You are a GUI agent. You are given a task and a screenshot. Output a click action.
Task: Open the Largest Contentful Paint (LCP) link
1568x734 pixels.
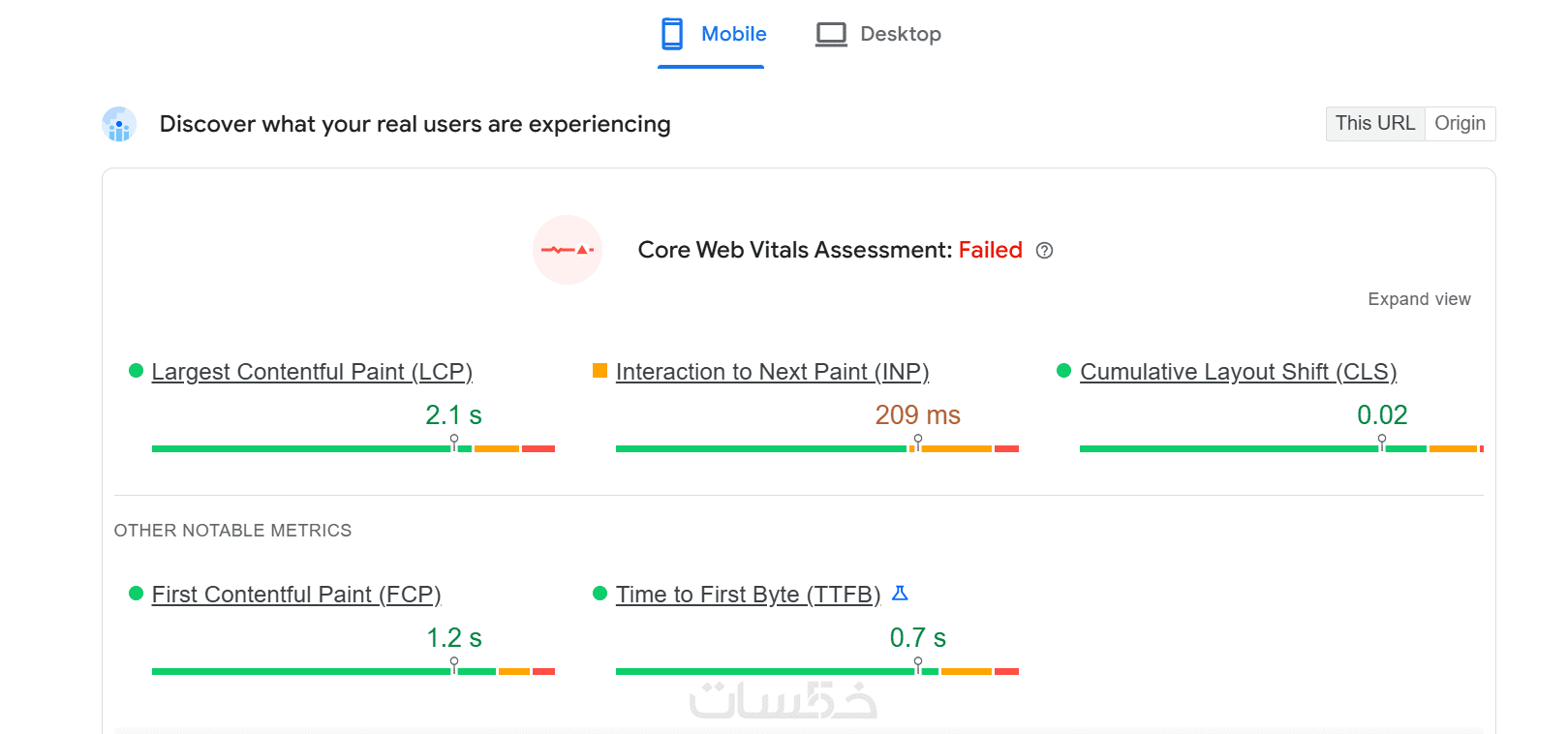click(312, 372)
